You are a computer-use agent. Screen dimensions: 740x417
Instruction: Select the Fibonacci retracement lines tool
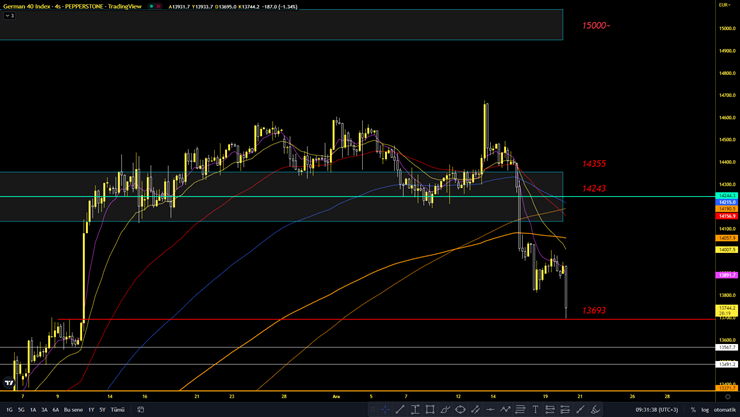[520, 409]
